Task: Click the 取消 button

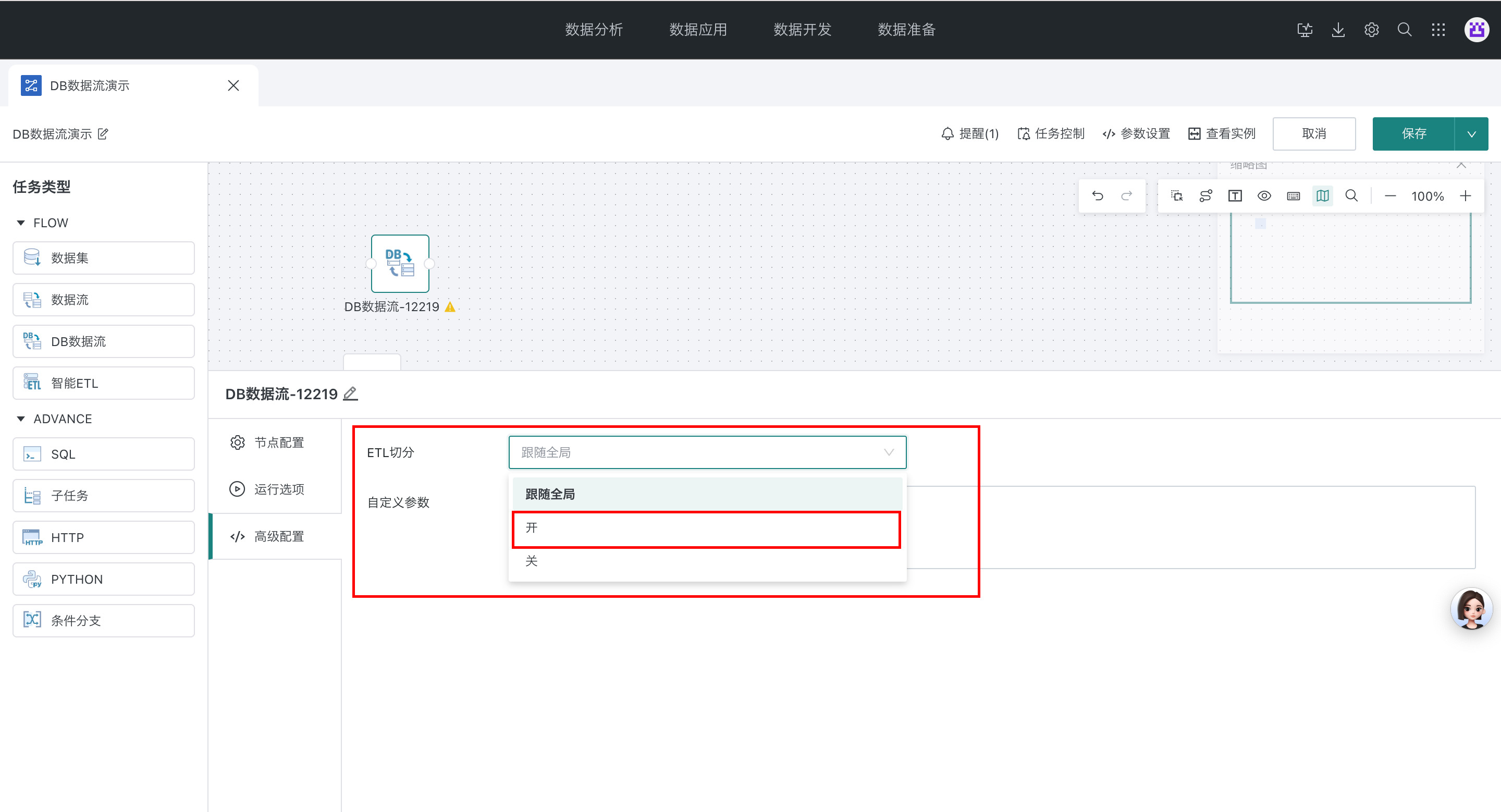Action: point(1313,134)
